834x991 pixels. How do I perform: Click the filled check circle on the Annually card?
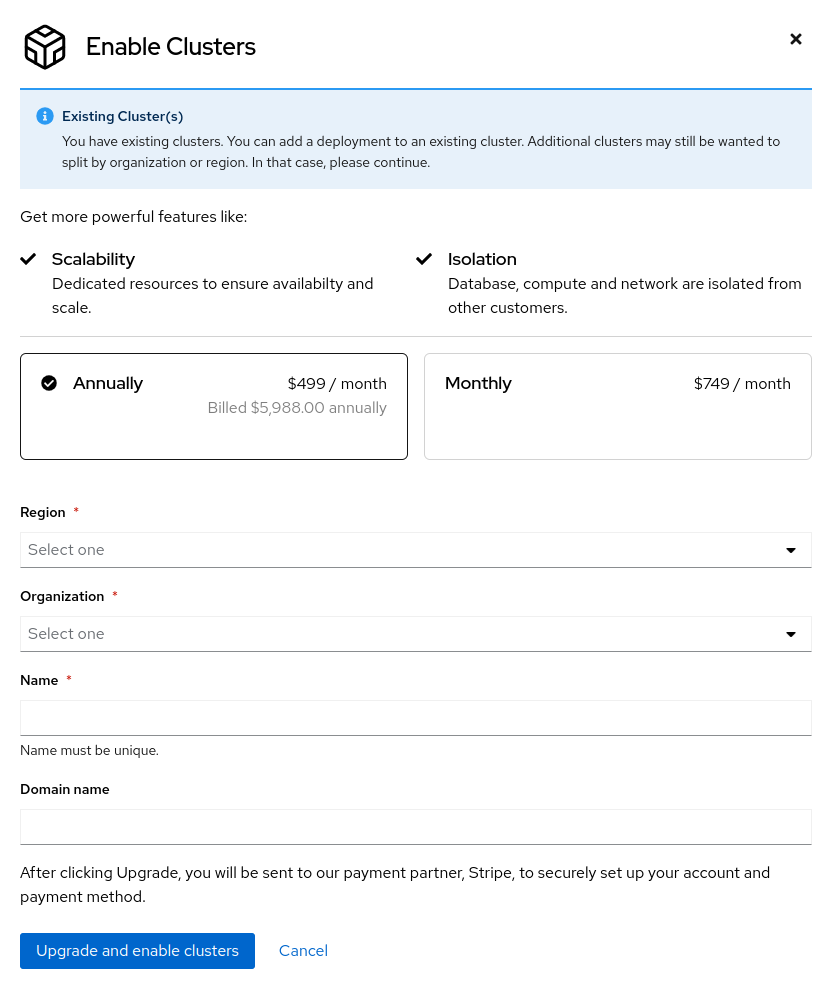point(49,382)
